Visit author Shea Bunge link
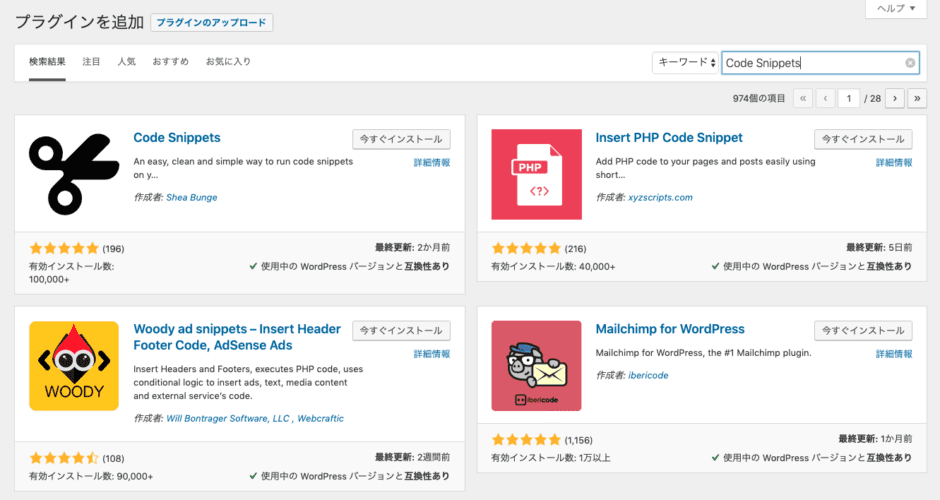The image size is (940, 500). tap(192, 197)
